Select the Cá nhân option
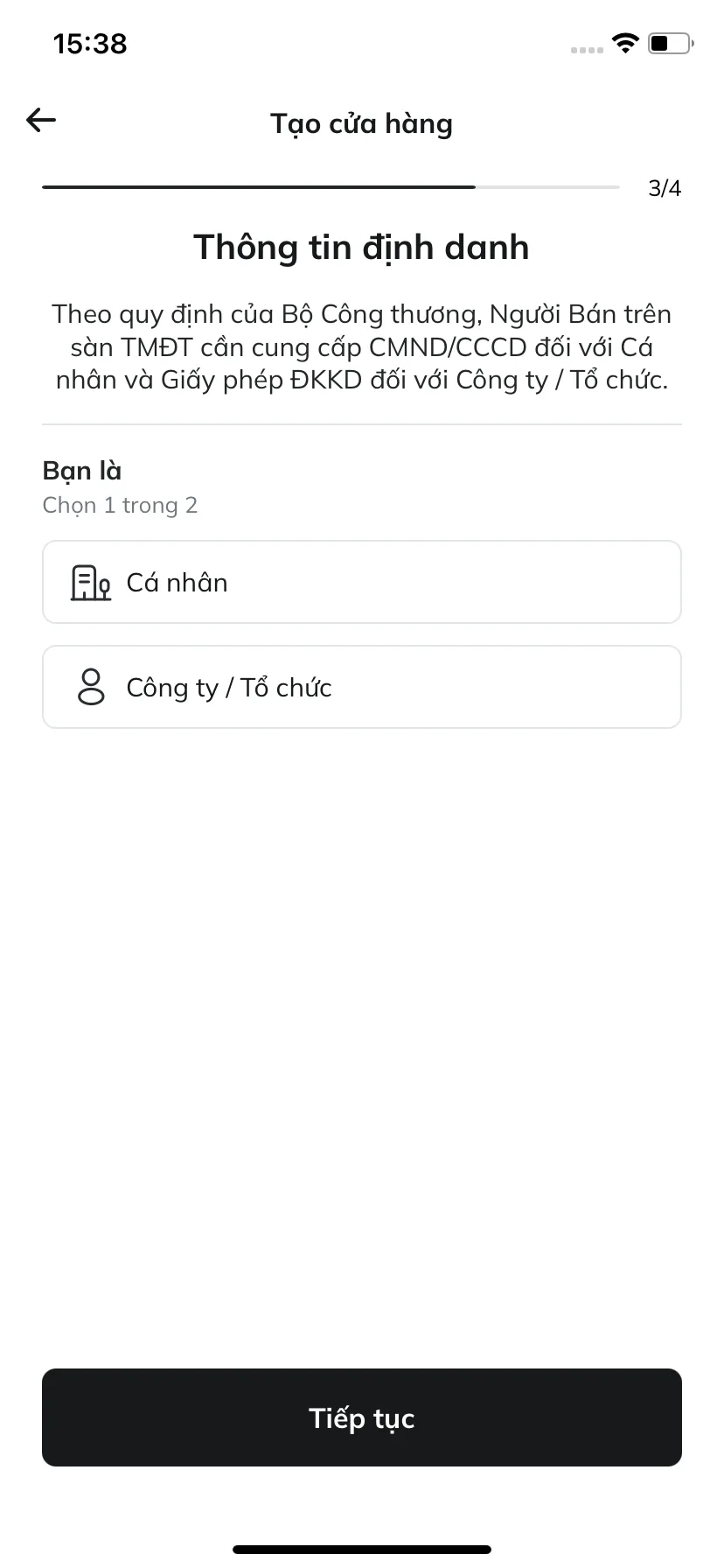724x1568 pixels. coord(362,582)
